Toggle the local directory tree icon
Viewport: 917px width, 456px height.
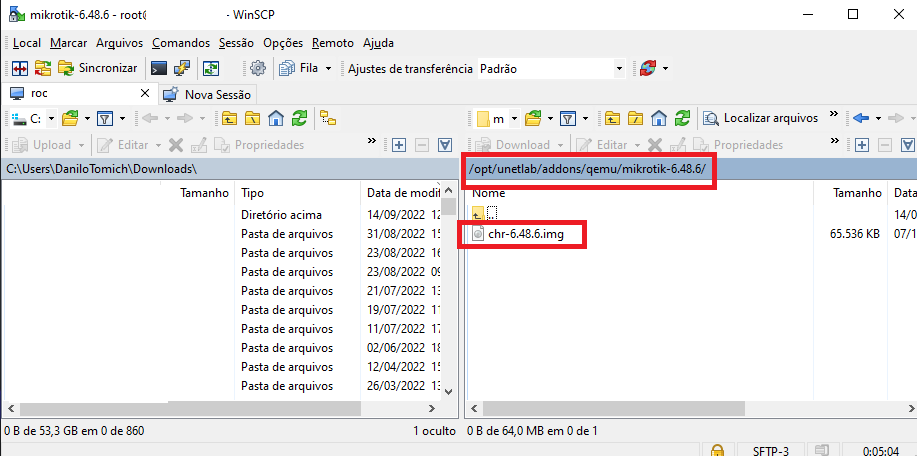(x=328, y=119)
